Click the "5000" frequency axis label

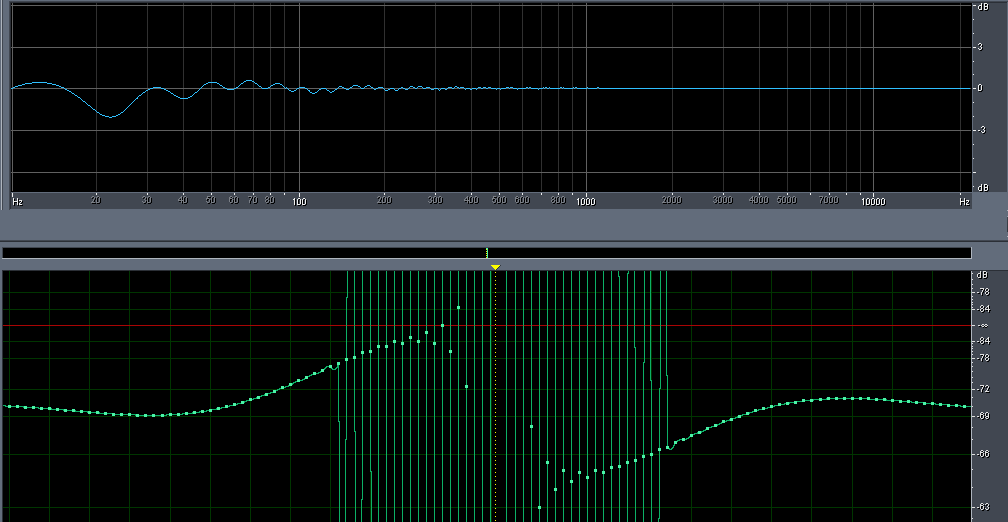point(786,200)
